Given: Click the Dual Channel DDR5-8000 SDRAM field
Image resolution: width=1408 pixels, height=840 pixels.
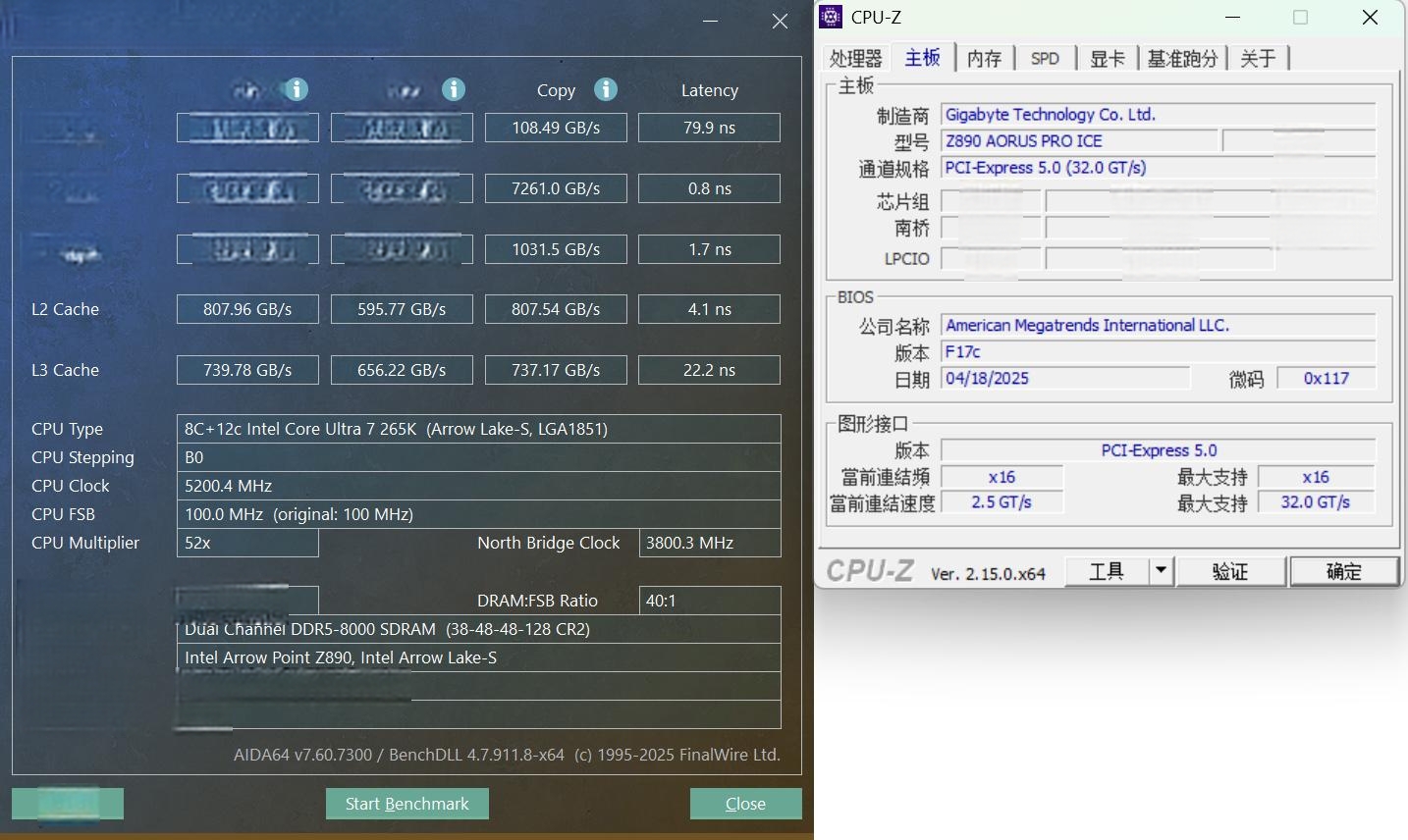Looking at the screenshot, I should [x=479, y=629].
